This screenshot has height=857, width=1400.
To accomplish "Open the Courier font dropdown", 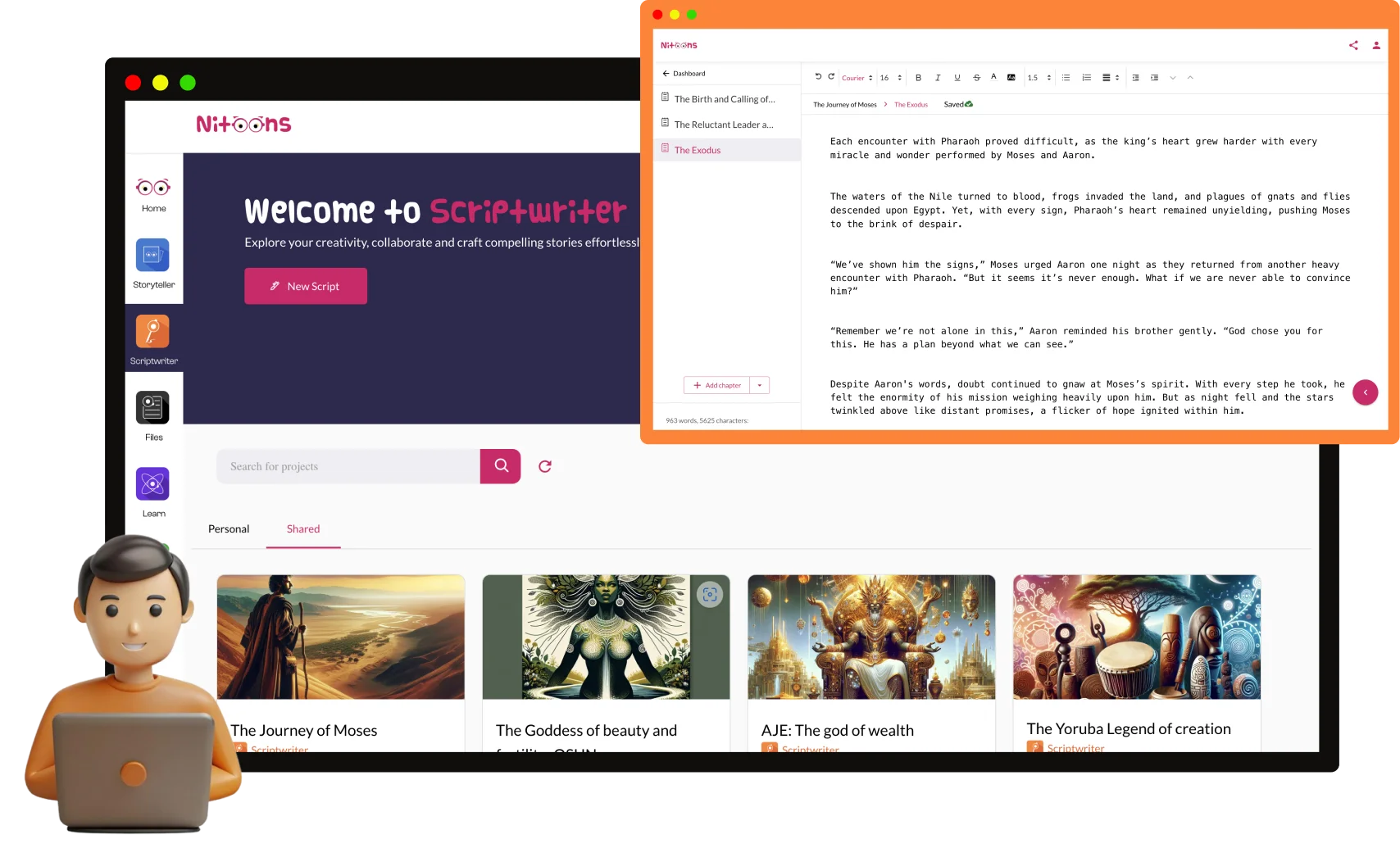I will [x=857, y=78].
